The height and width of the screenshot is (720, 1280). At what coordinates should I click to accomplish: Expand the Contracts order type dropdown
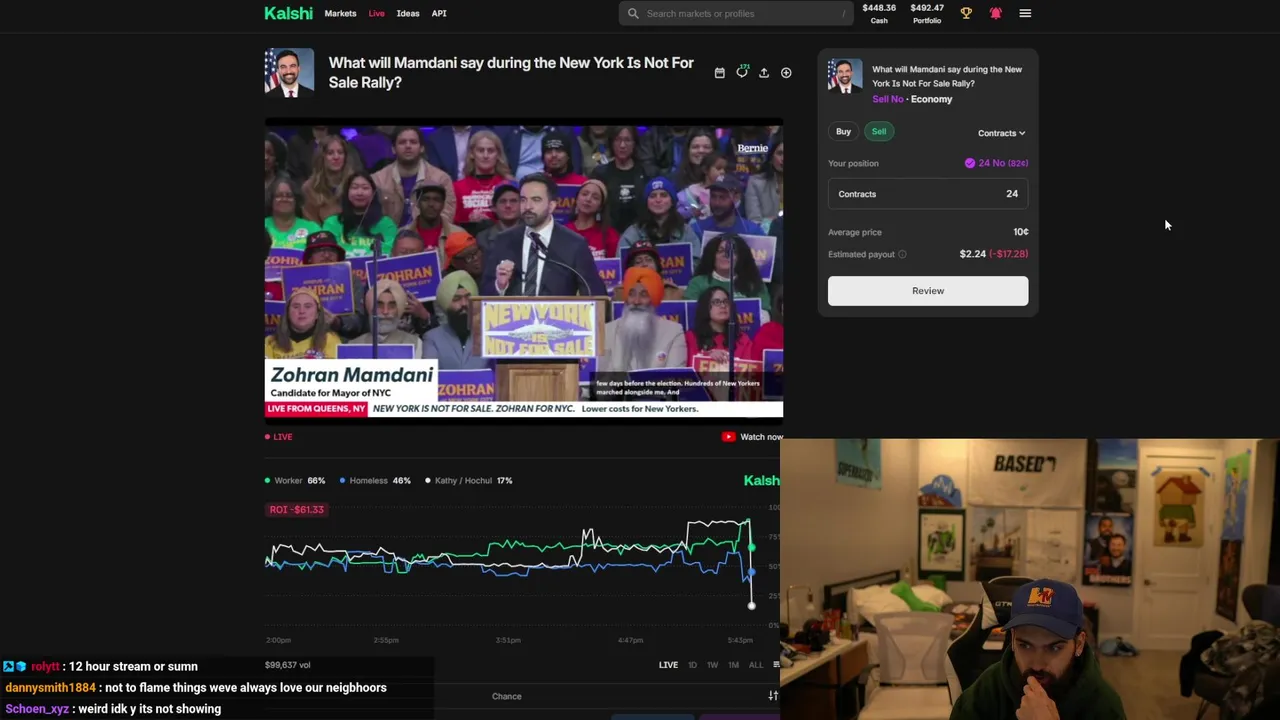1001,133
